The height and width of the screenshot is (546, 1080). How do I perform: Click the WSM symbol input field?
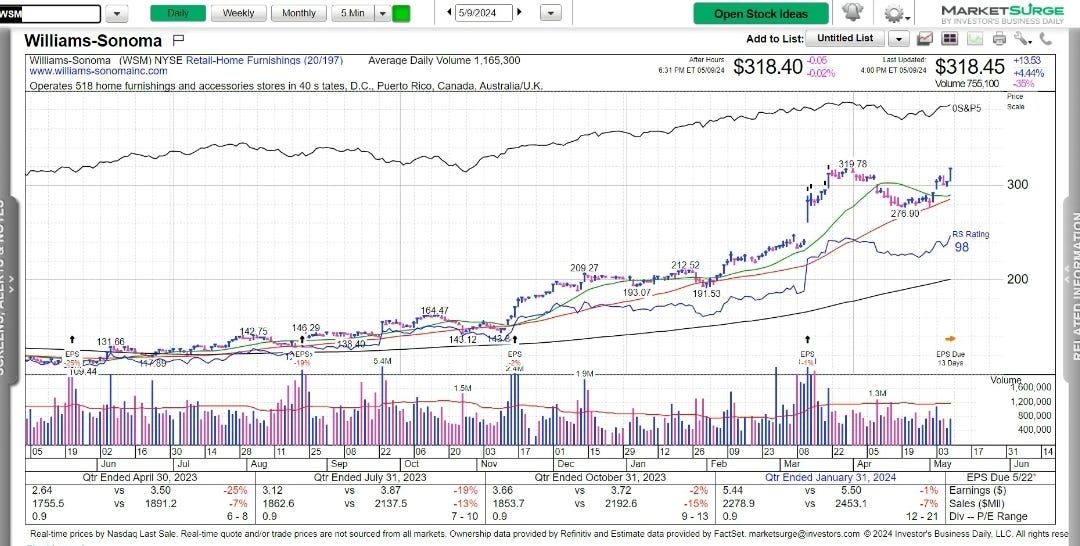pyautogui.click(x=50, y=13)
